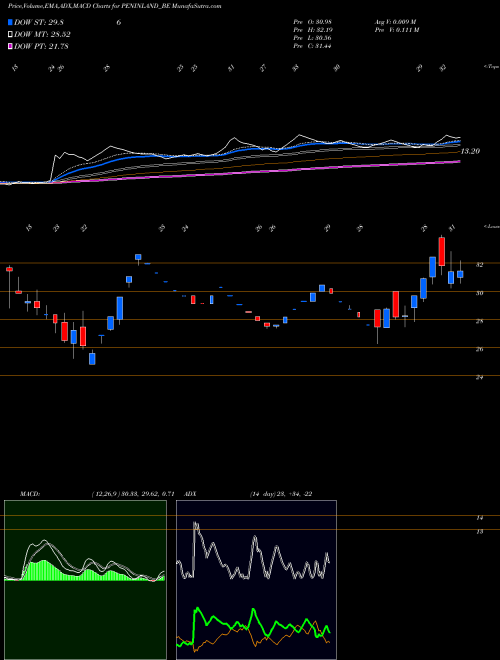Click the ADX panel label
This screenshot has width=500, height=660.
190,494
